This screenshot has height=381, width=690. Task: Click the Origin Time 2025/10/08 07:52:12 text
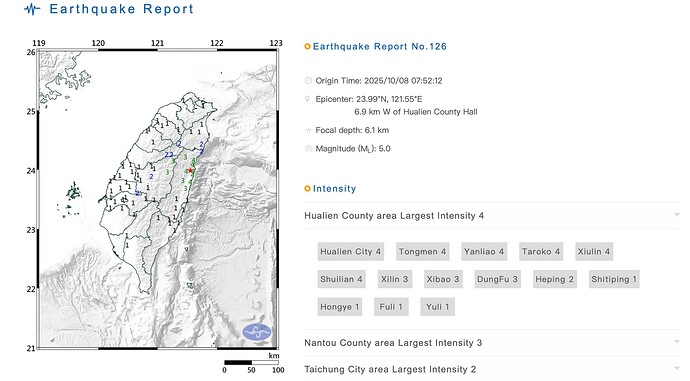tap(378, 81)
